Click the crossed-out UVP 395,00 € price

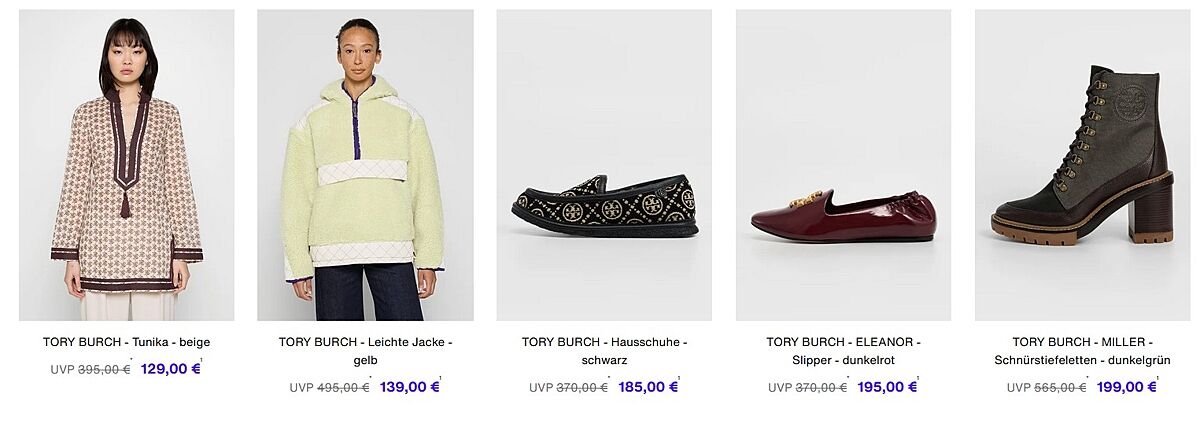point(103,370)
